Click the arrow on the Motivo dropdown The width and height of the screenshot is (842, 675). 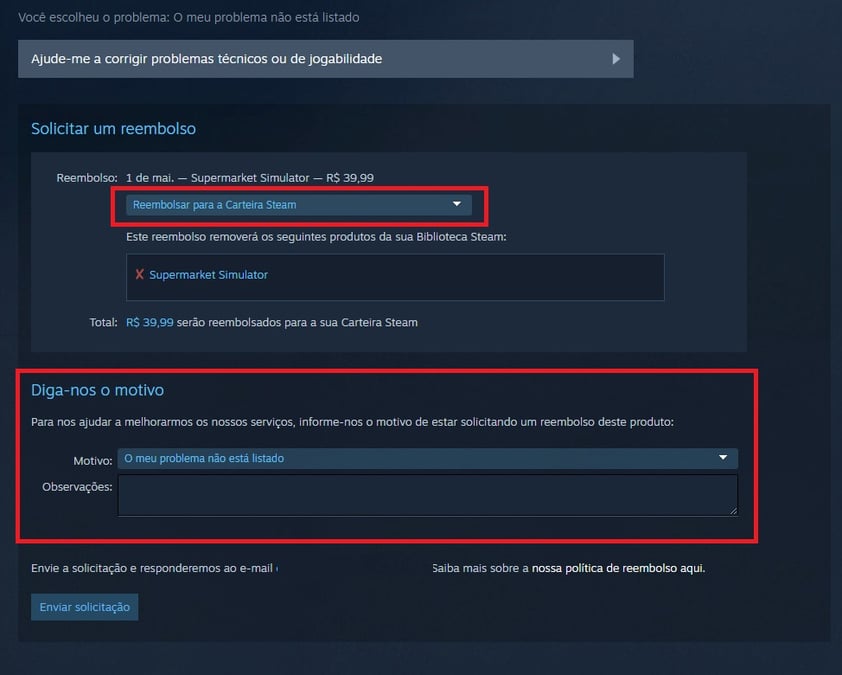click(x=723, y=458)
